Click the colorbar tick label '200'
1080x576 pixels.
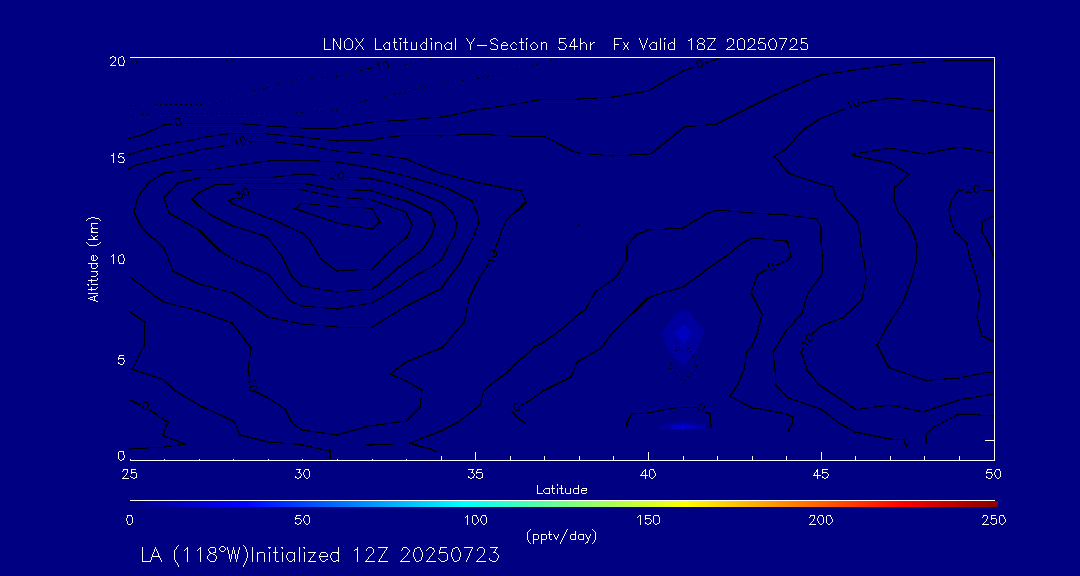[x=821, y=520]
